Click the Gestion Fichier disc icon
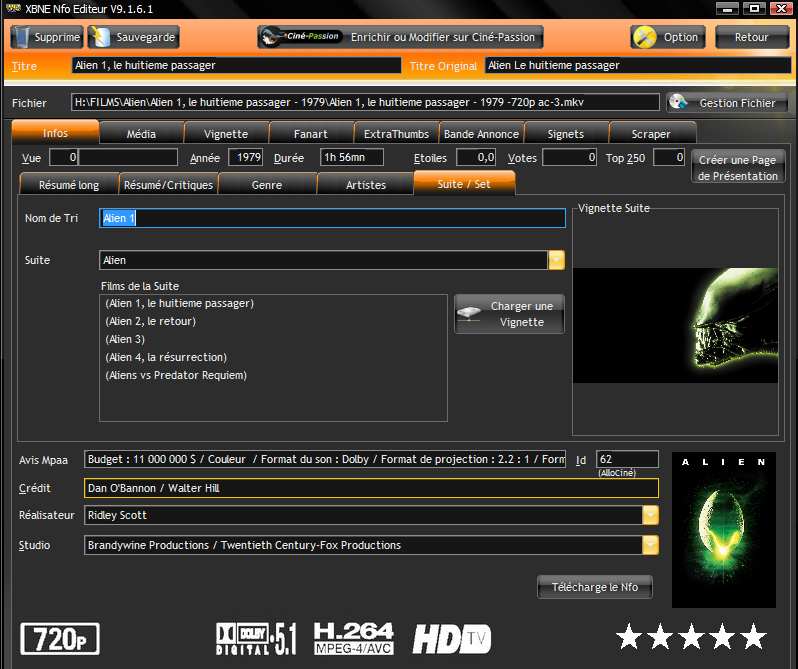 [678, 102]
